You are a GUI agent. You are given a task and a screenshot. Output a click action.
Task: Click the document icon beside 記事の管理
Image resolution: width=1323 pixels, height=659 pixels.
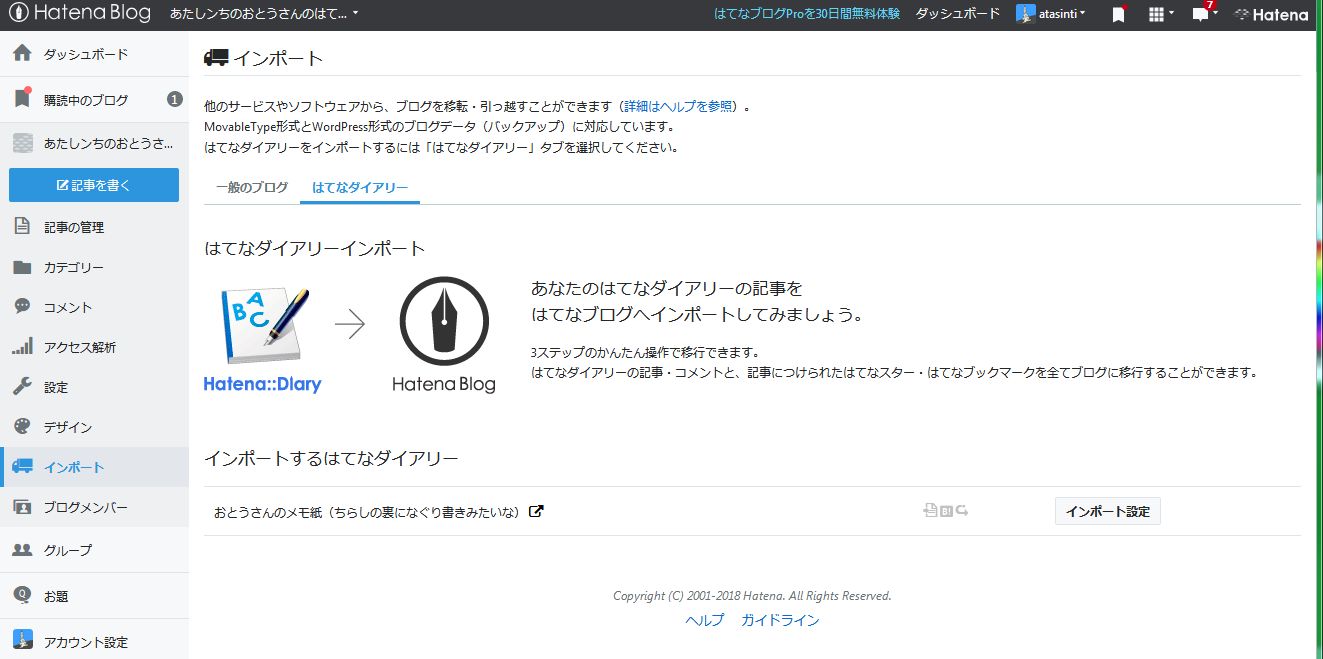tap(22, 226)
